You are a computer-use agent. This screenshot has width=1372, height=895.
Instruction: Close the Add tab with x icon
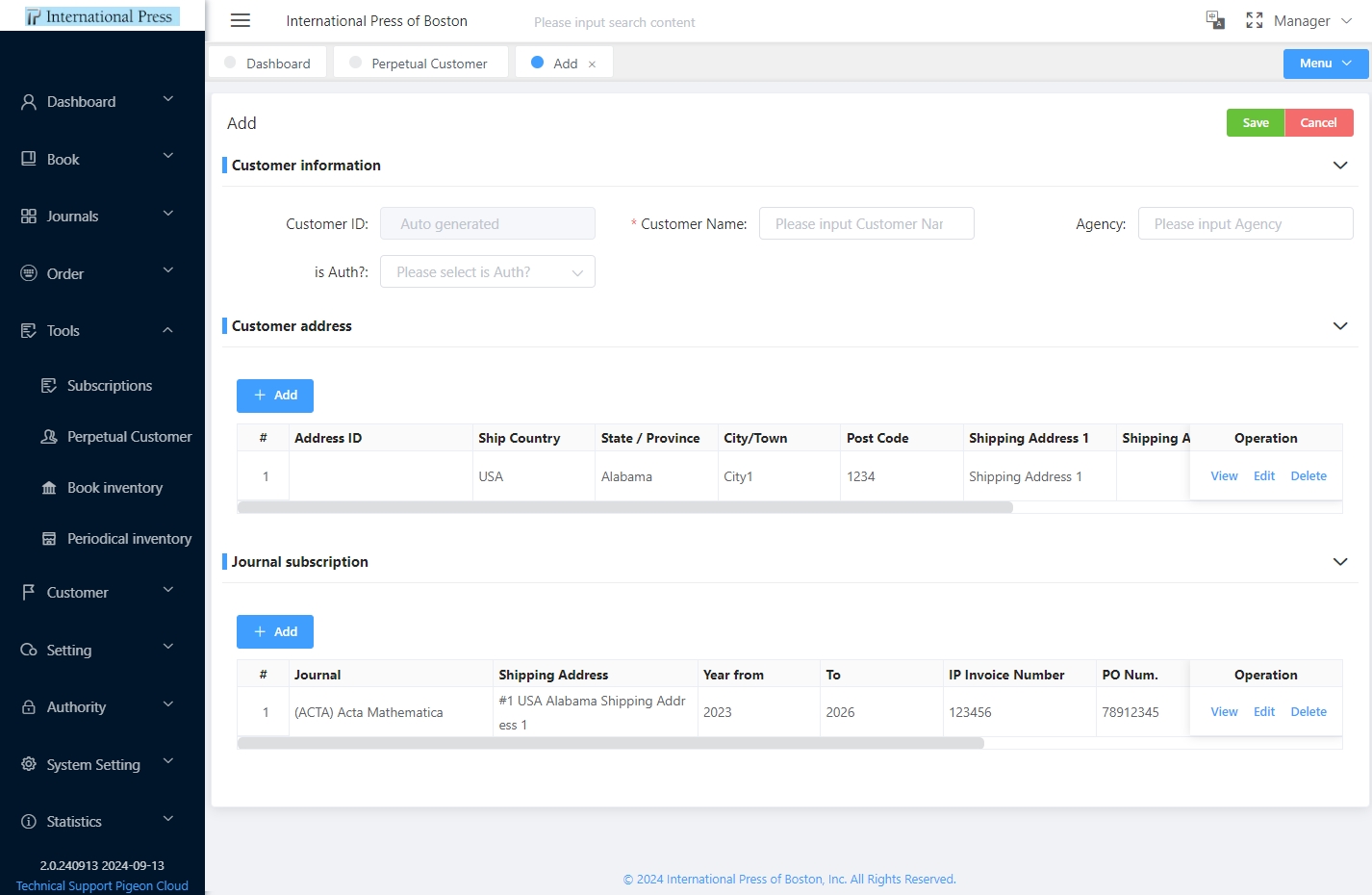tap(592, 64)
